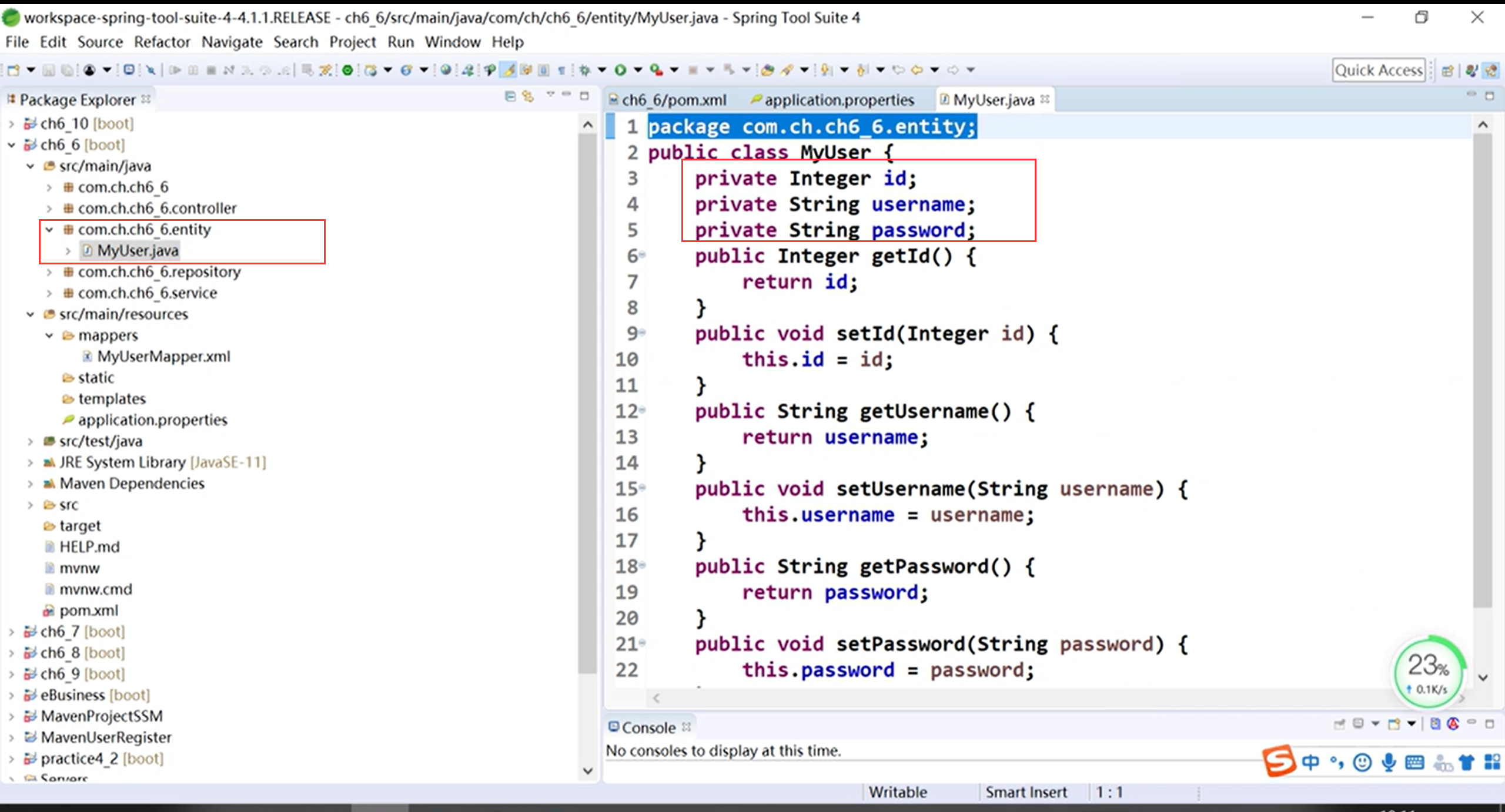Screen dimensions: 1505x812
Task: Toggle Link with Editor in Package Explorer
Action: point(528,96)
